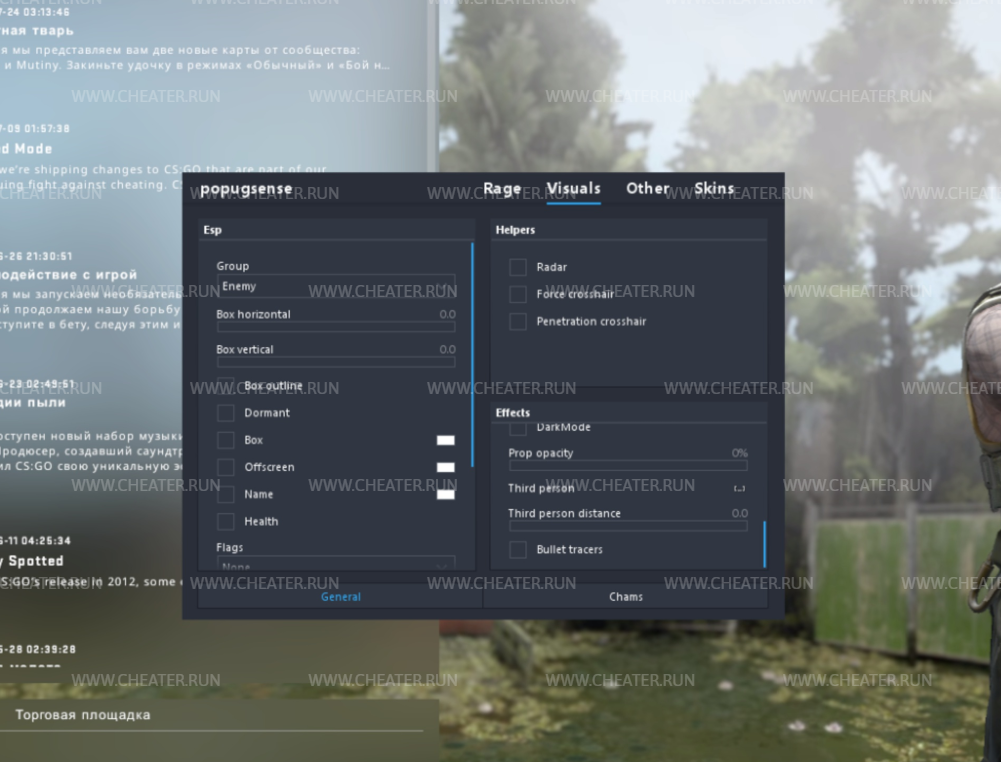Click the popugsense menu title
Image resolution: width=1001 pixels, height=762 pixels.
[246, 190]
